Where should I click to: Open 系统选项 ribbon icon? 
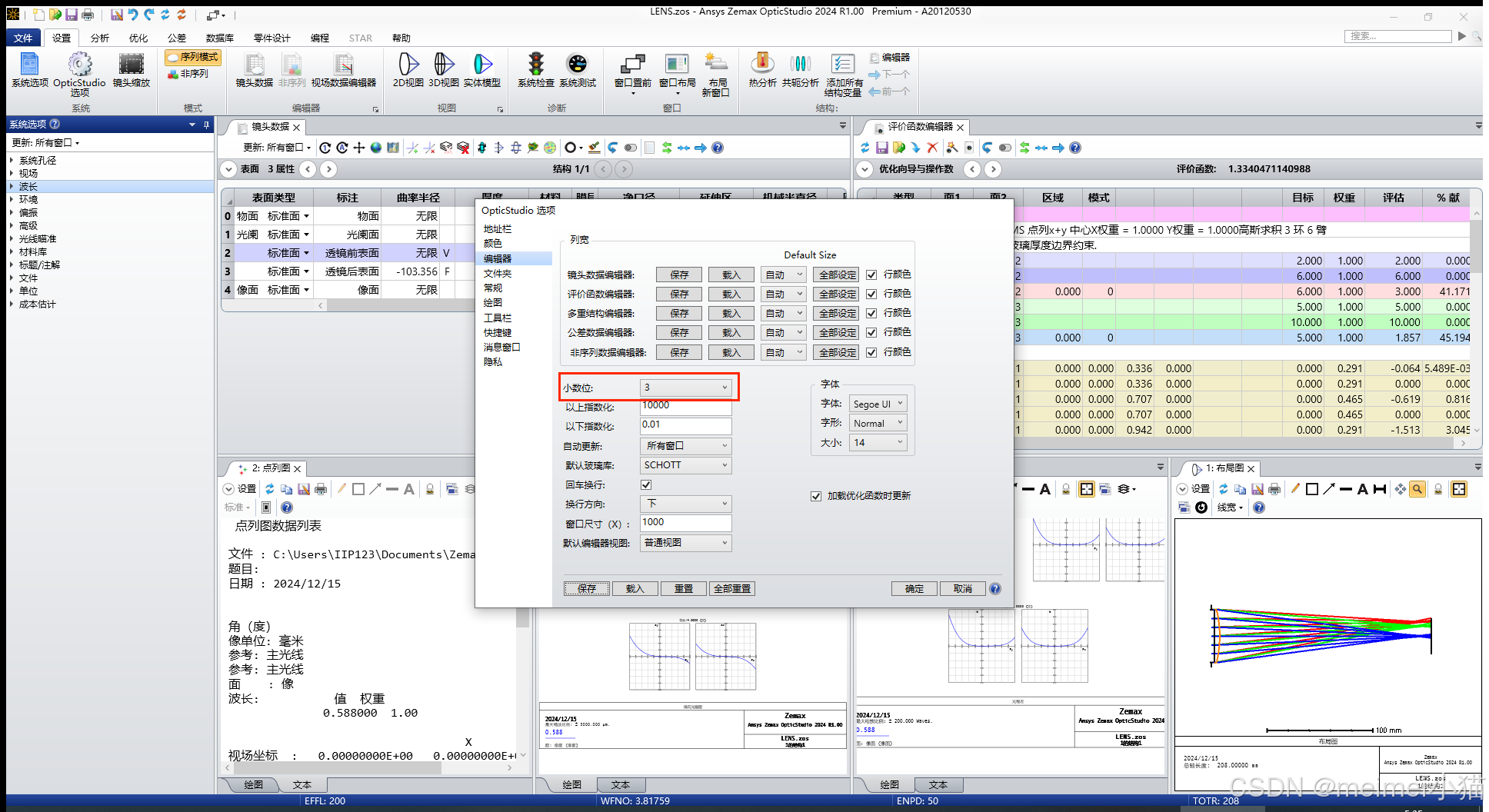[30, 70]
